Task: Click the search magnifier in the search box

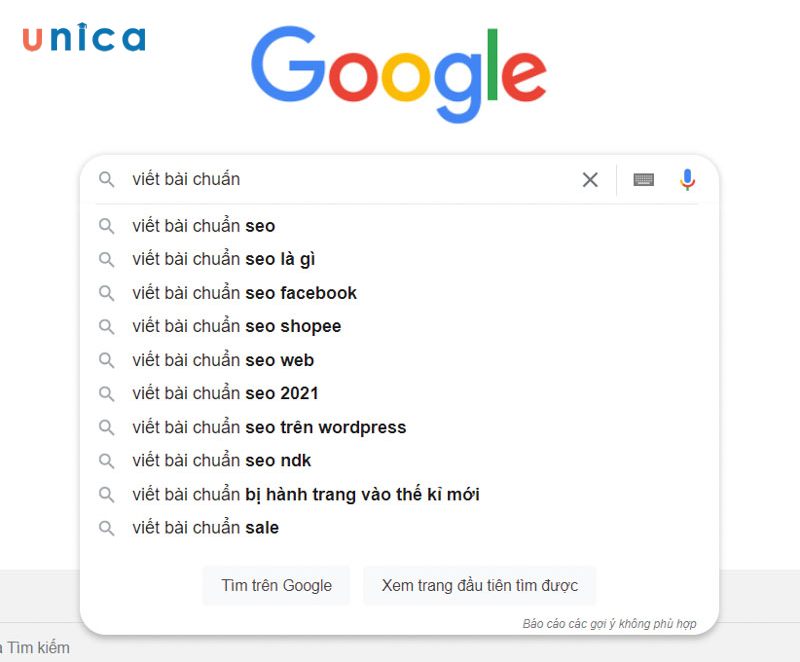Action: 107,180
